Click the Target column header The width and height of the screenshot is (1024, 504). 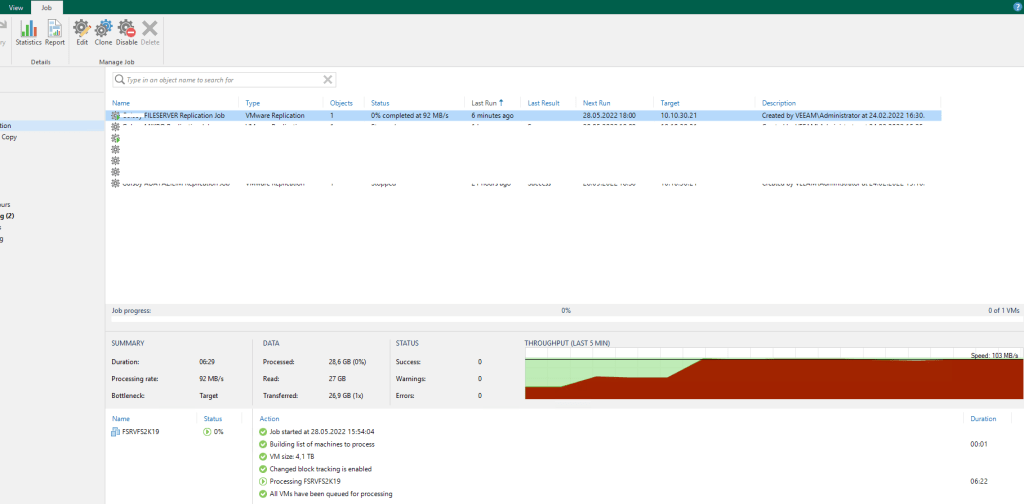(670, 103)
